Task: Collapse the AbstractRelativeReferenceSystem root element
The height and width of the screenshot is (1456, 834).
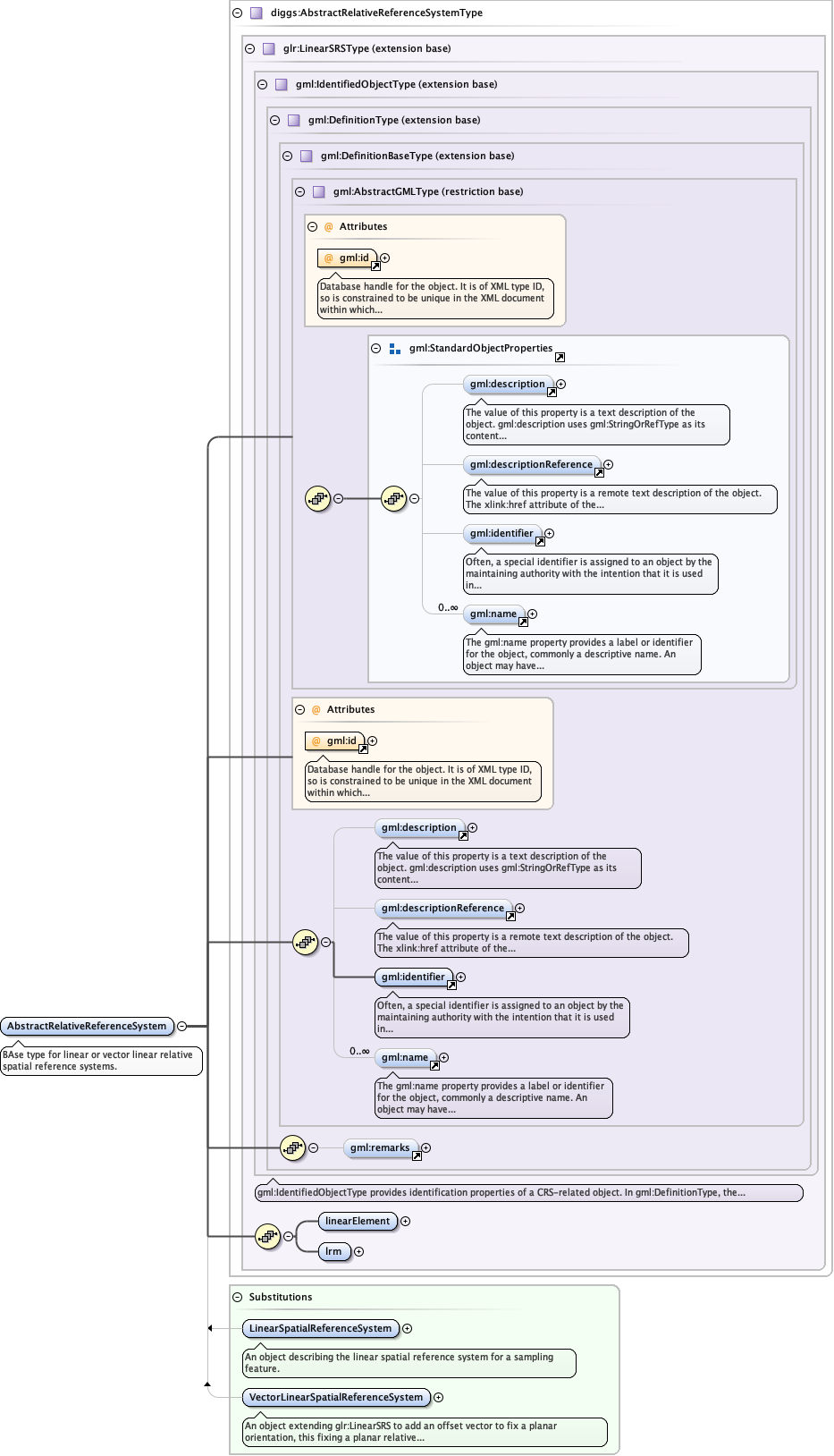Action: click(182, 1027)
